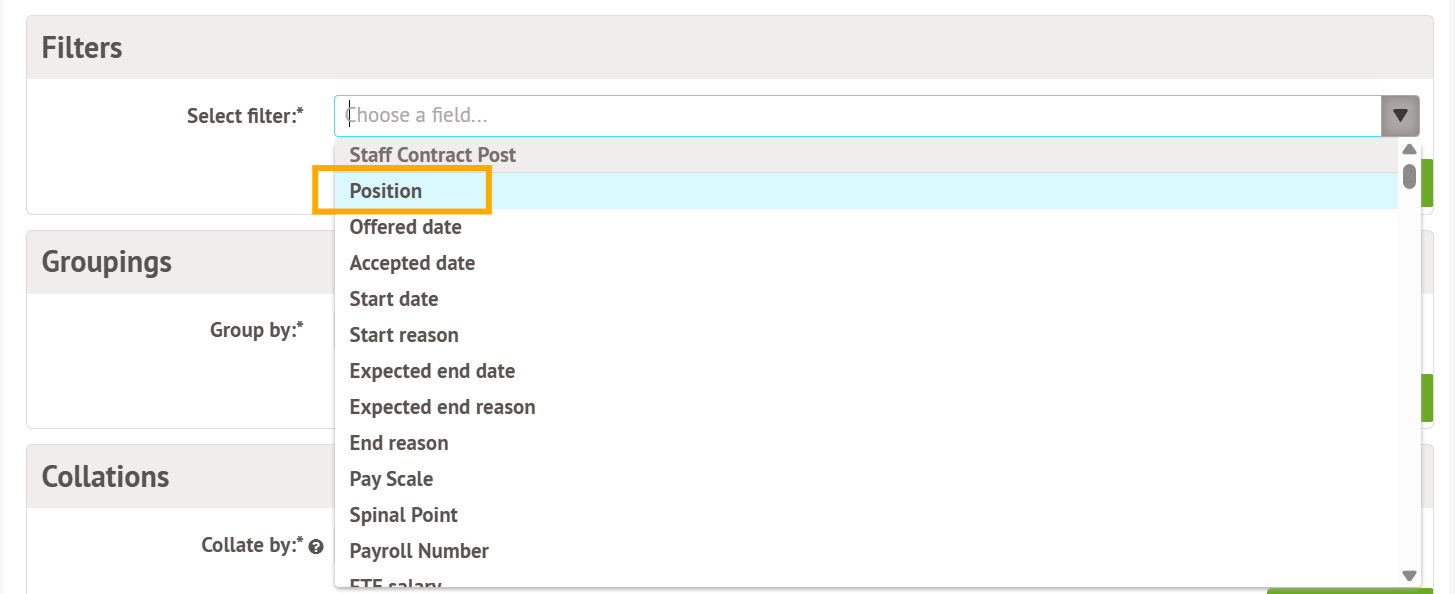Pick Expected end reason from dropdown
1455x594 pixels.
pos(442,407)
